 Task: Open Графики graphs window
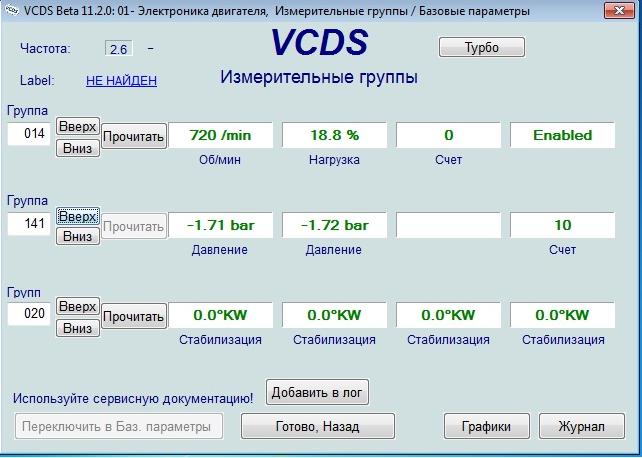click(486, 426)
